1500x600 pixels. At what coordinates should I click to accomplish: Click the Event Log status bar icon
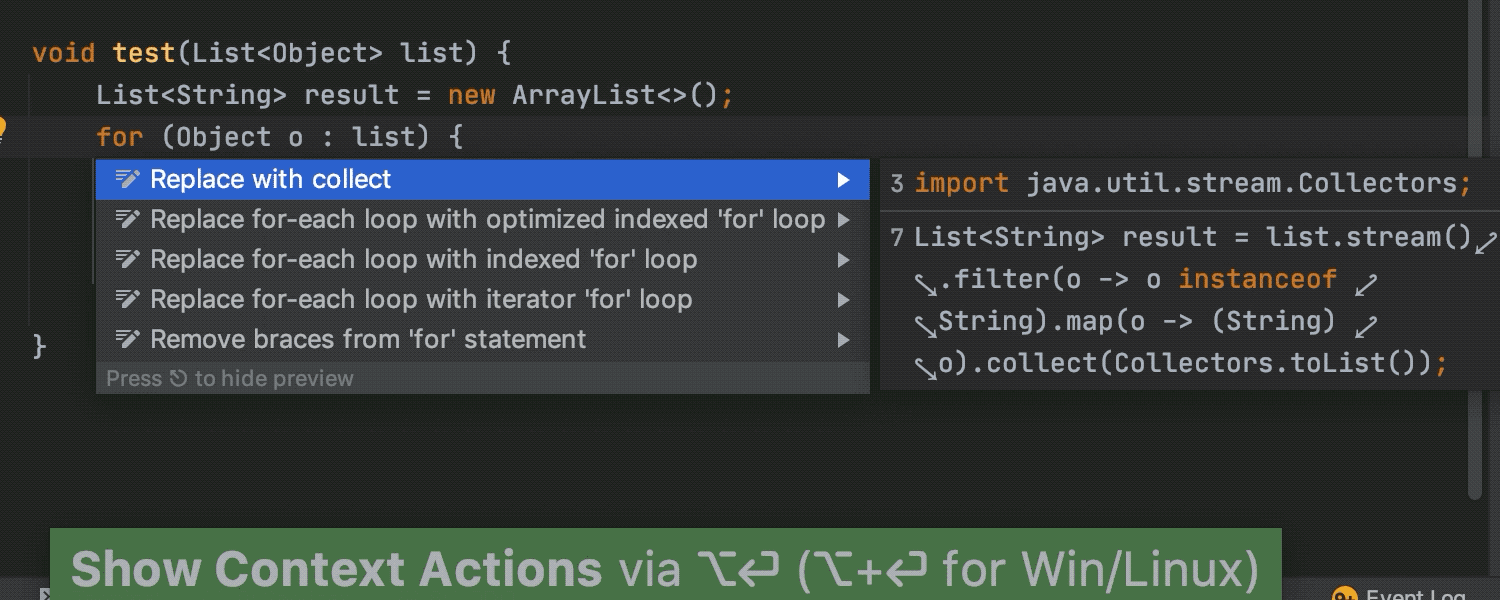1345,596
